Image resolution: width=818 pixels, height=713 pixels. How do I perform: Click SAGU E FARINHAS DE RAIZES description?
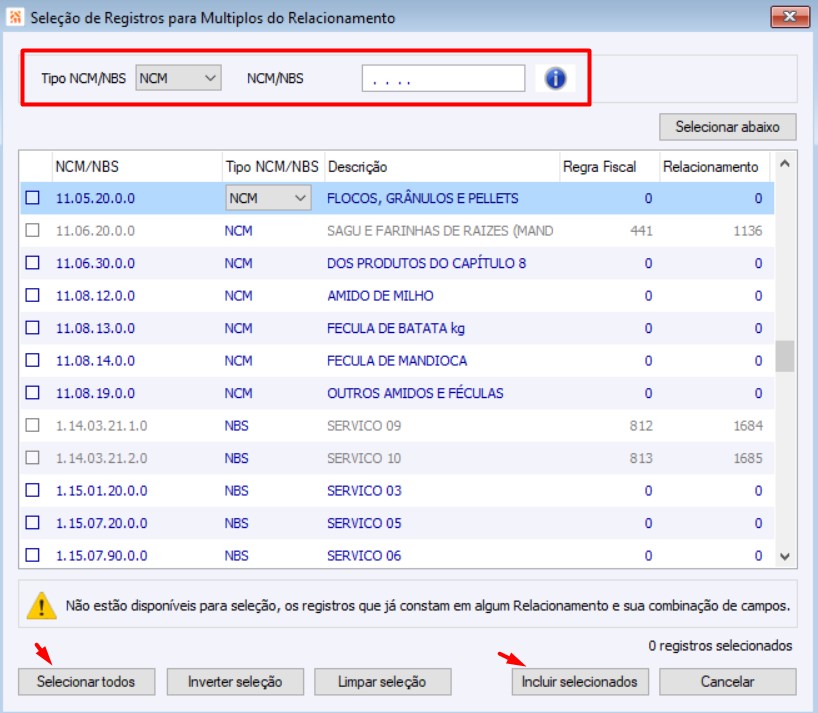440,231
